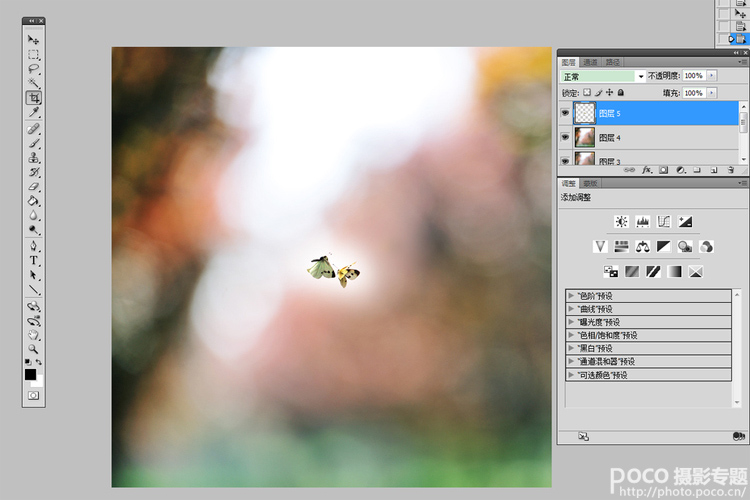This screenshot has height=500, width=750.
Task: Select the Crop tool
Action: pos(33,98)
